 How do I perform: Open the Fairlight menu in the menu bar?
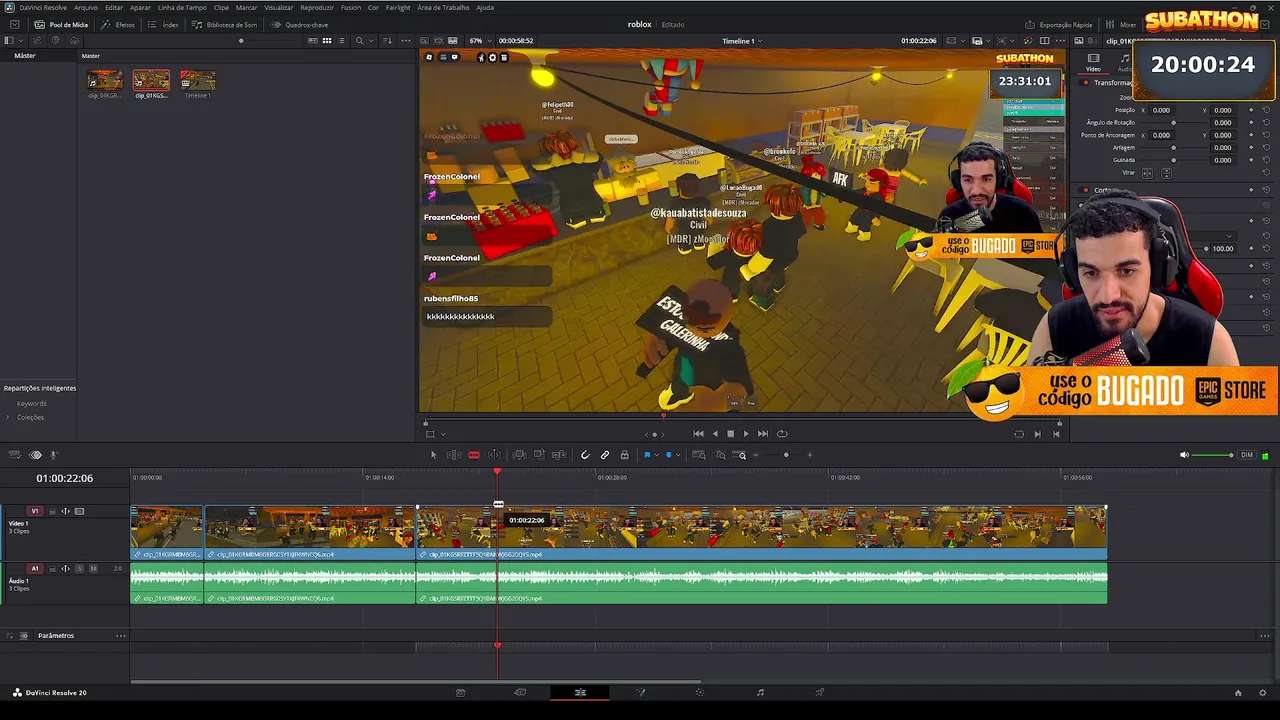[398, 7]
